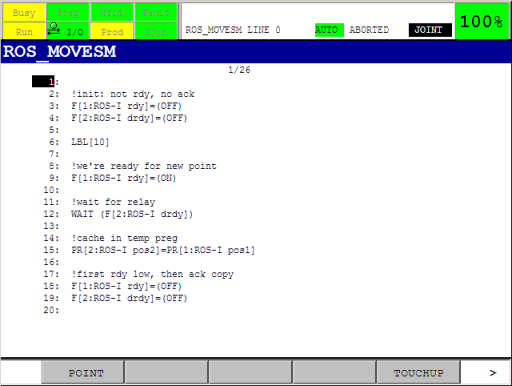Click the TOUCHUP softkey
Screen dimensions: 512x386
[x=418, y=372]
